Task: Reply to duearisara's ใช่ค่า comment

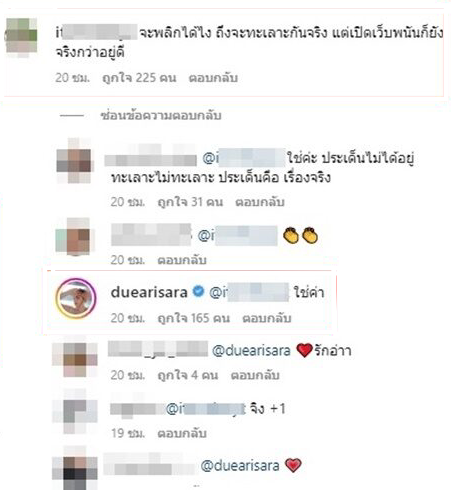Action: tap(267, 318)
